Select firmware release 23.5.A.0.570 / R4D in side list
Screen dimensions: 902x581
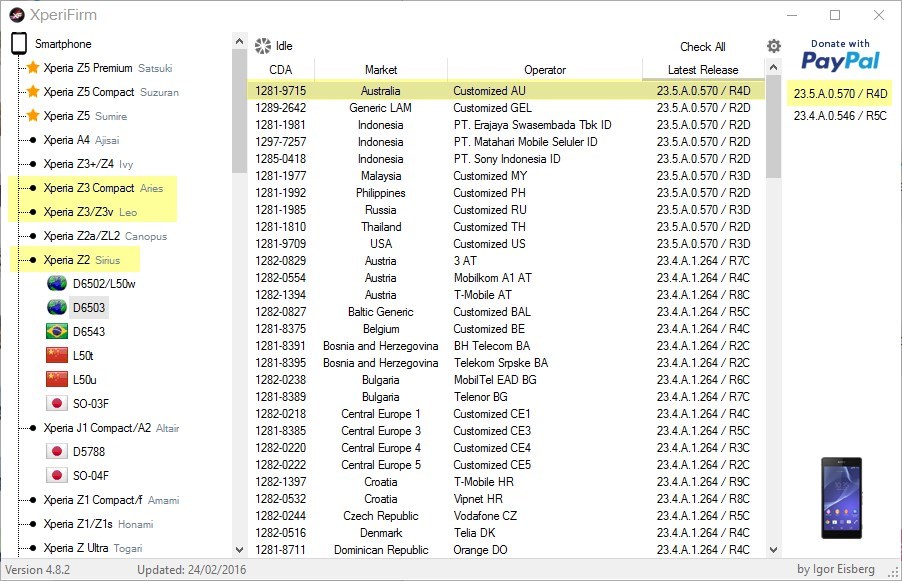tap(840, 94)
